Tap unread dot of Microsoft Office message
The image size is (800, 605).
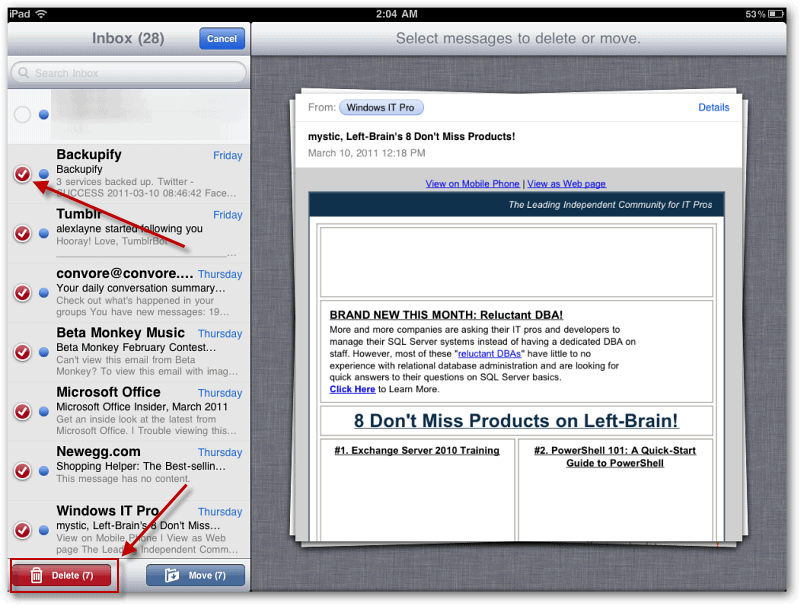tap(44, 411)
